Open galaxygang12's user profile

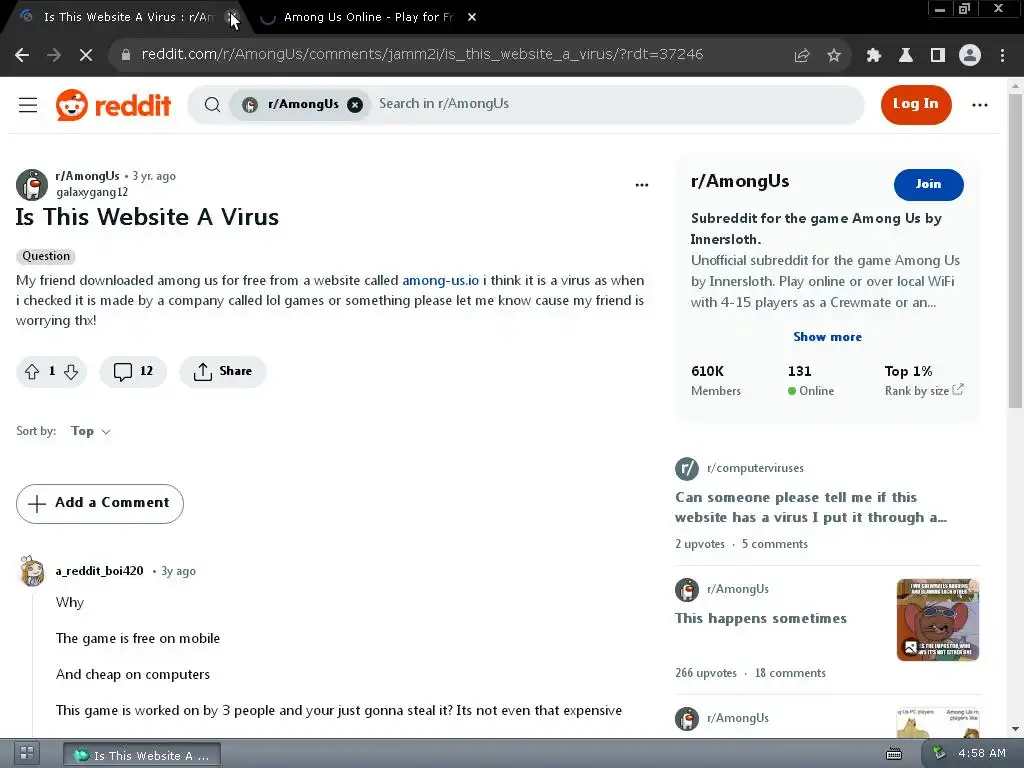click(92, 193)
